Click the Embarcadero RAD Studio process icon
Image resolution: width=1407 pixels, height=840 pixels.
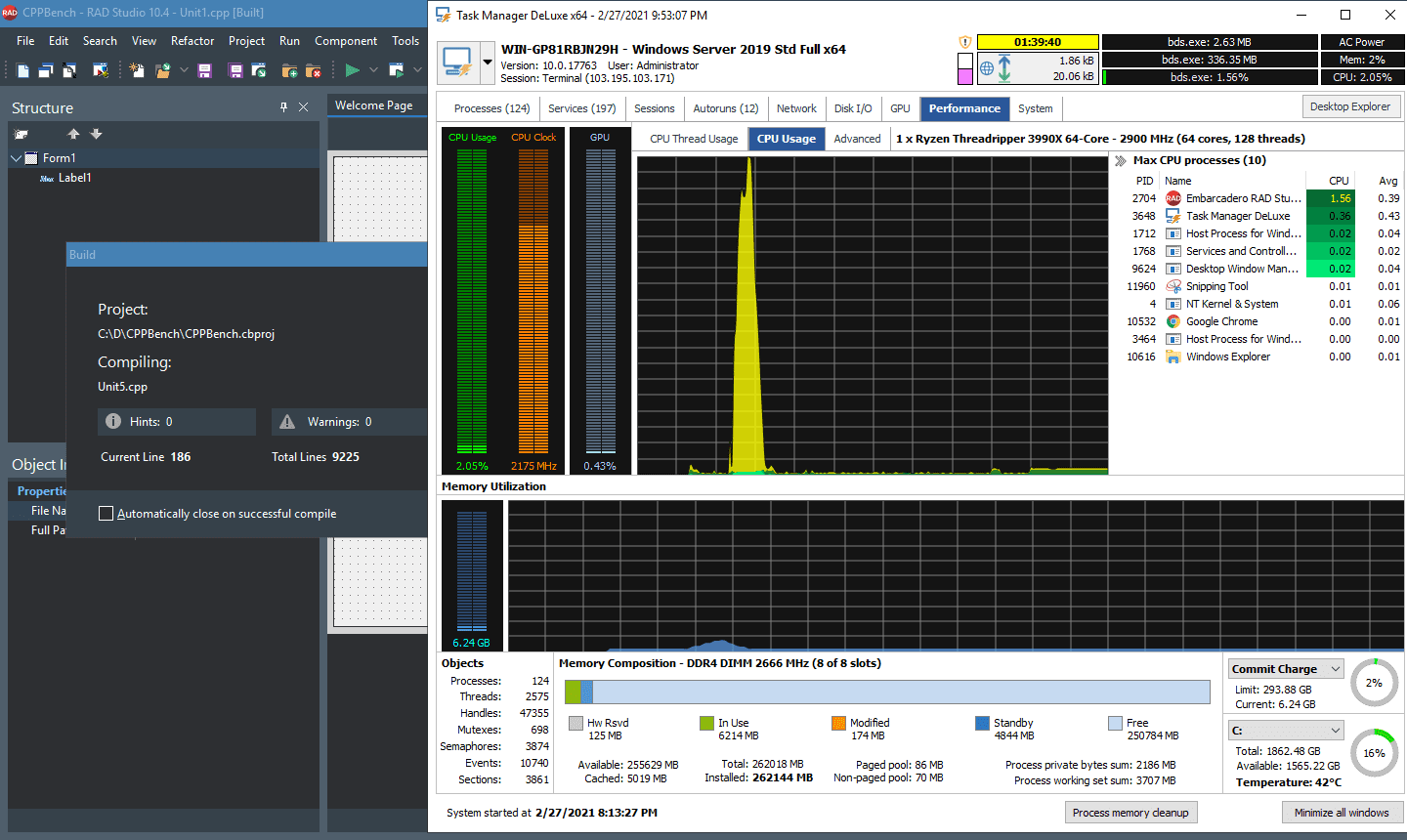pos(1173,198)
